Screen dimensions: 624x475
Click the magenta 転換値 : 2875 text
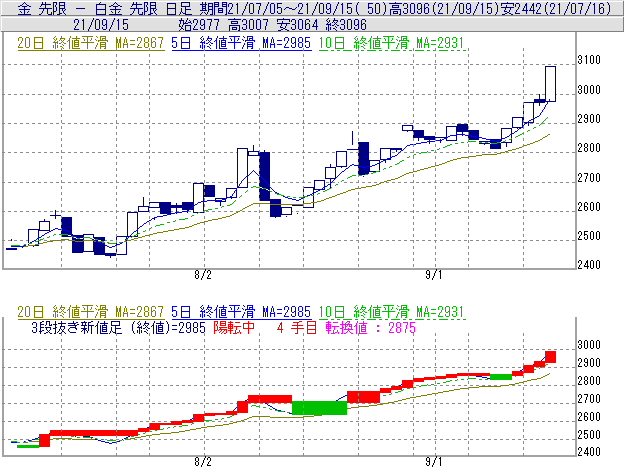[370, 328]
